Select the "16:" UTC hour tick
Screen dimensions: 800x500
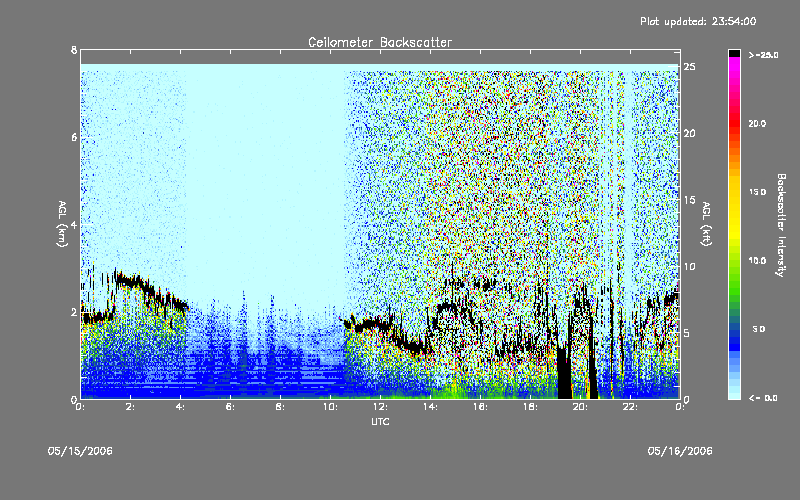pos(481,407)
